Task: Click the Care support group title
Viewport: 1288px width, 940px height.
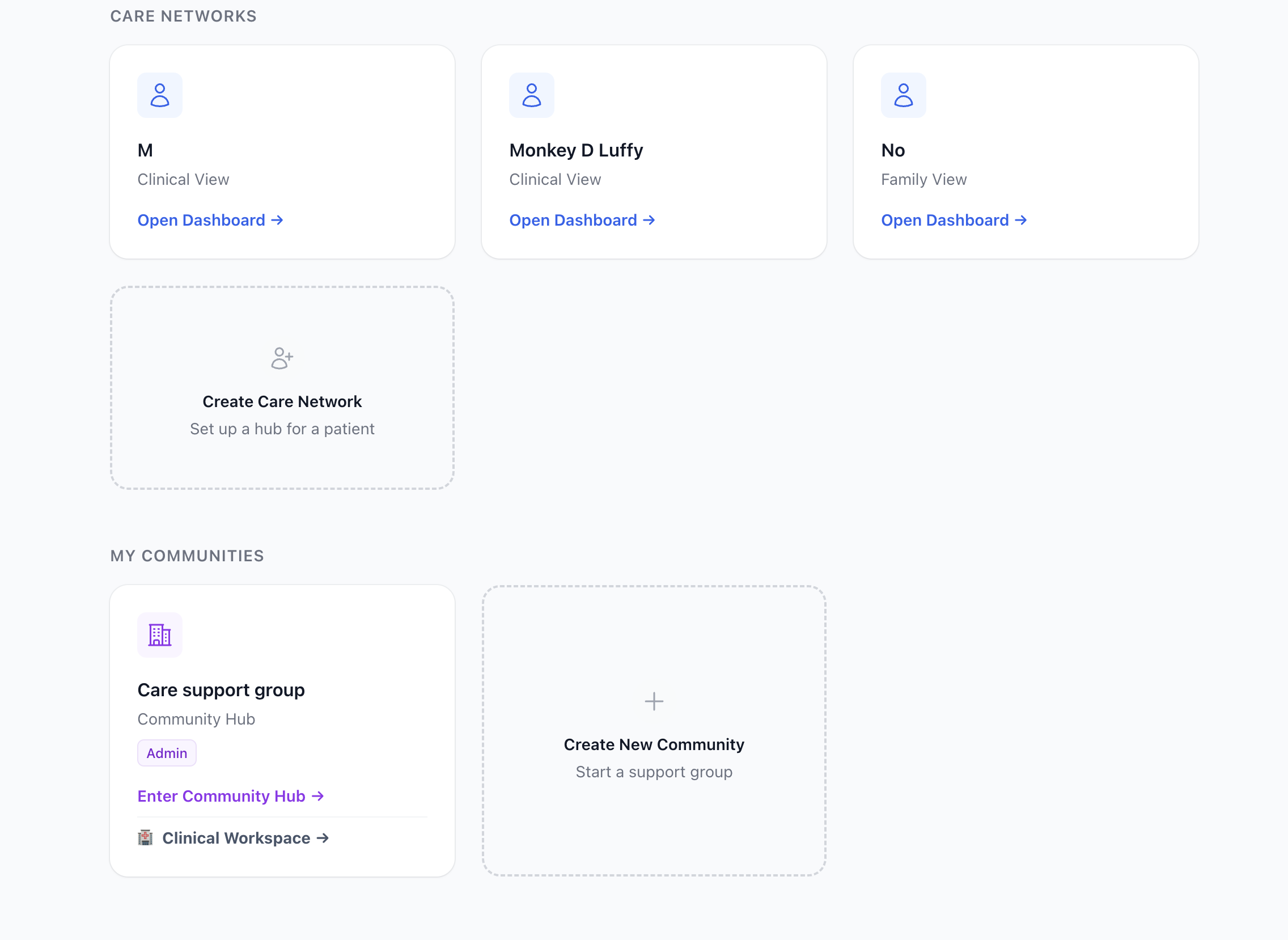Action: pyautogui.click(x=221, y=689)
